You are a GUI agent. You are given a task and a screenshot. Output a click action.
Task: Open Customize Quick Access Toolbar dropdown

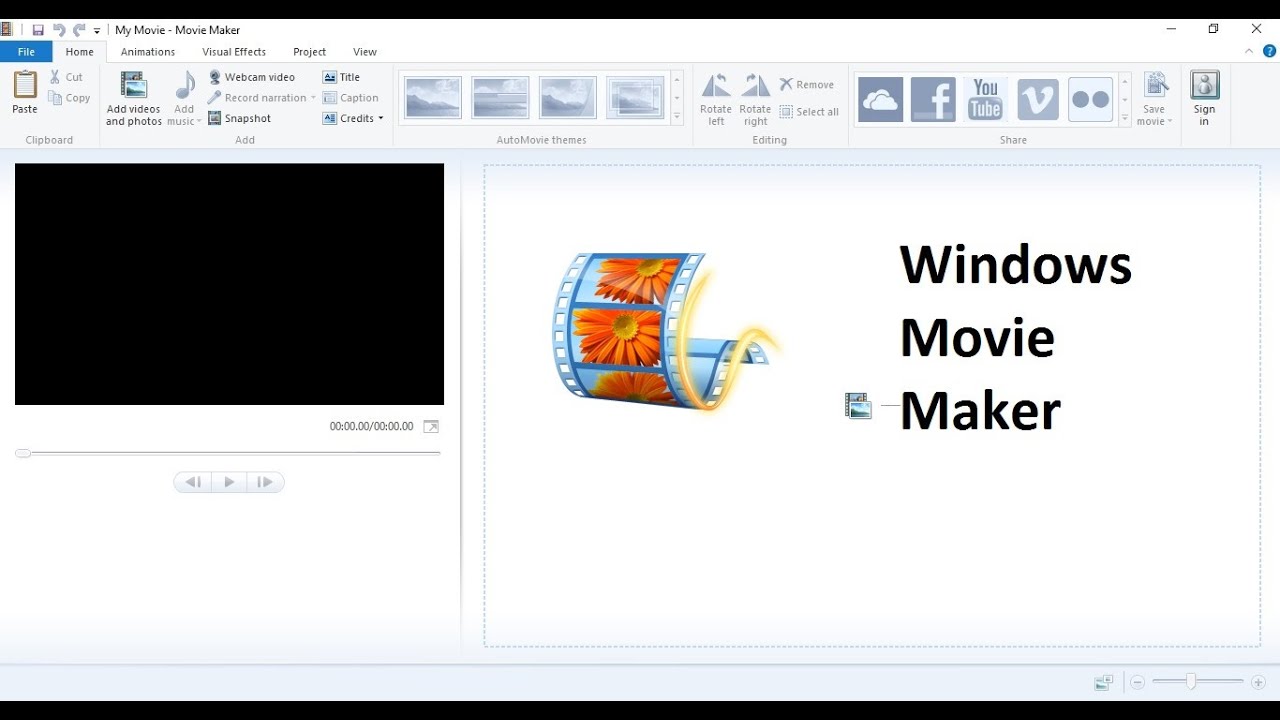97,31
